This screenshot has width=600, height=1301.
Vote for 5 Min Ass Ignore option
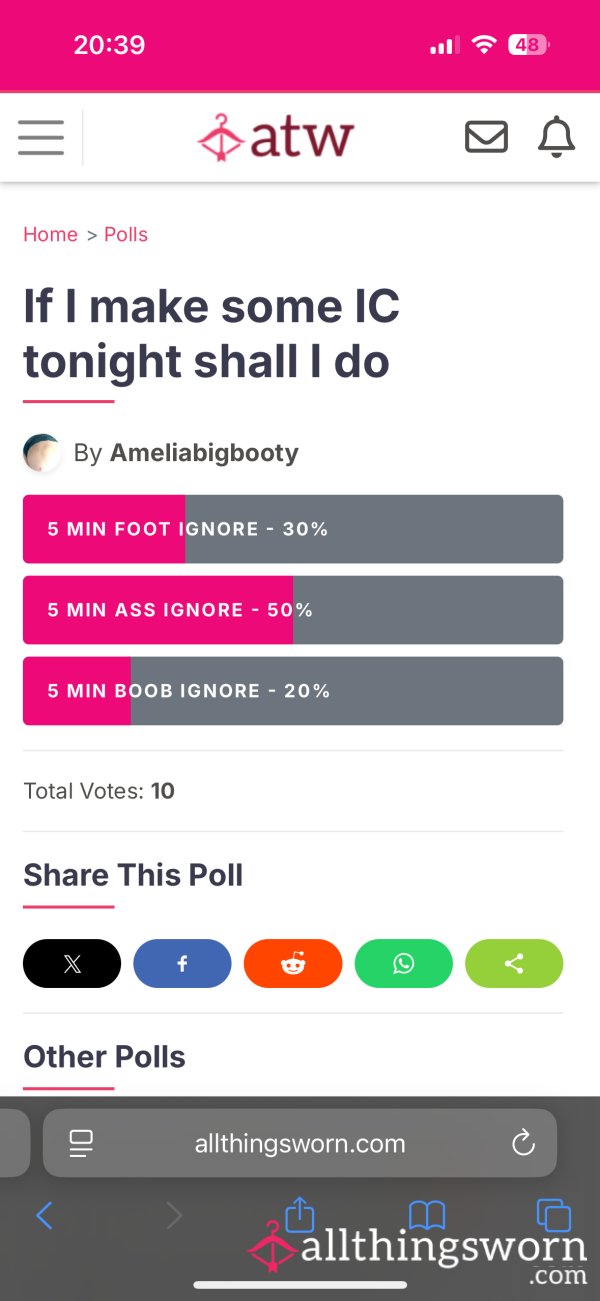(293, 610)
